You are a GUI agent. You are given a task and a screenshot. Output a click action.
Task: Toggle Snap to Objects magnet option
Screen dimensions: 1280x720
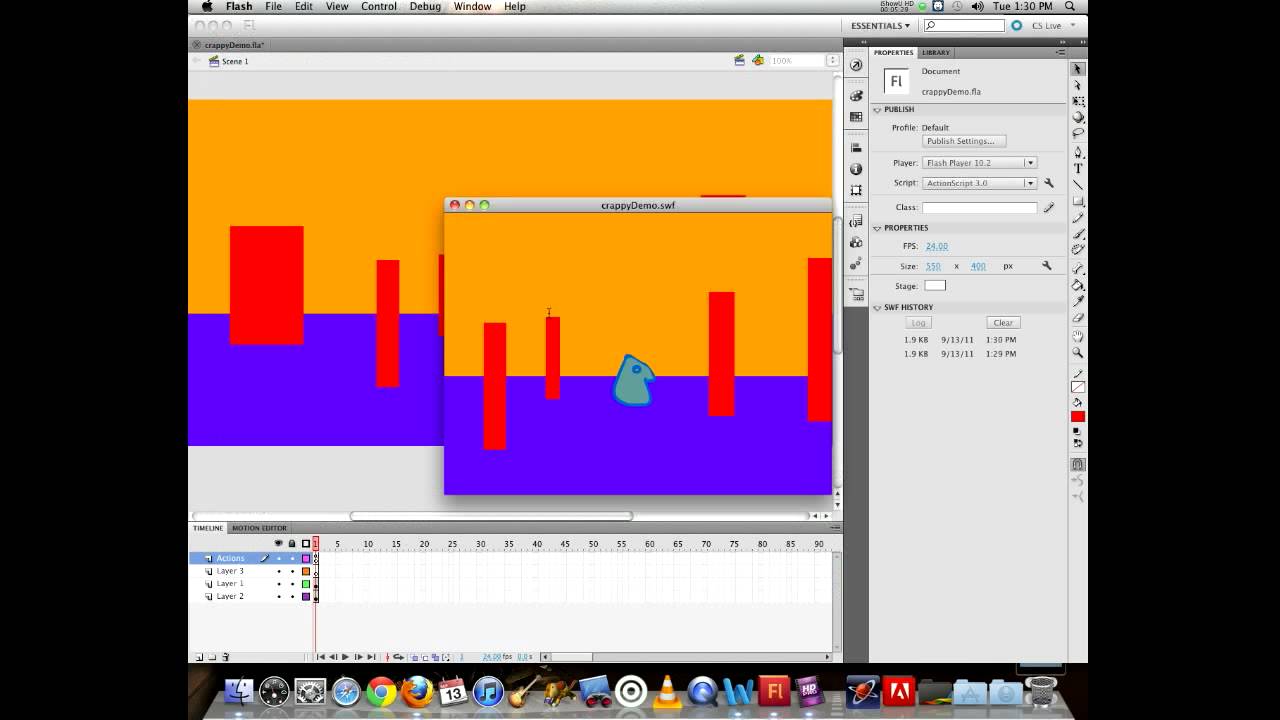point(1078,464)
